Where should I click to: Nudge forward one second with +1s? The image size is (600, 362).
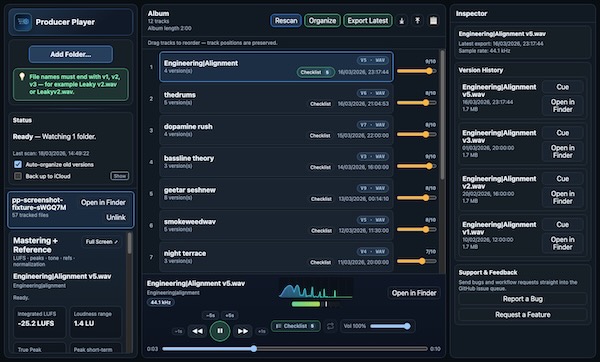[x=261, y=331]
